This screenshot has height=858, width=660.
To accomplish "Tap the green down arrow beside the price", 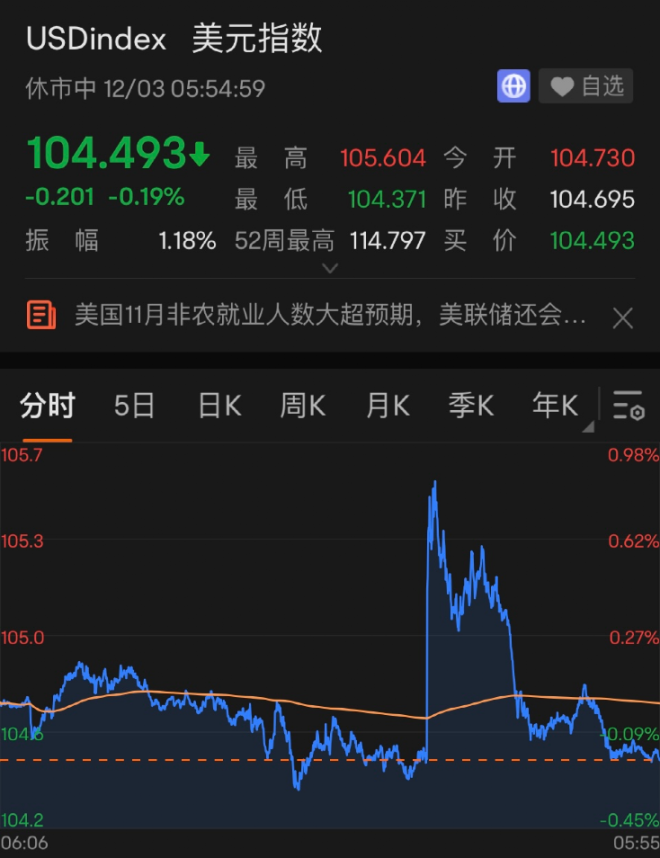I will tap(199, 155).
